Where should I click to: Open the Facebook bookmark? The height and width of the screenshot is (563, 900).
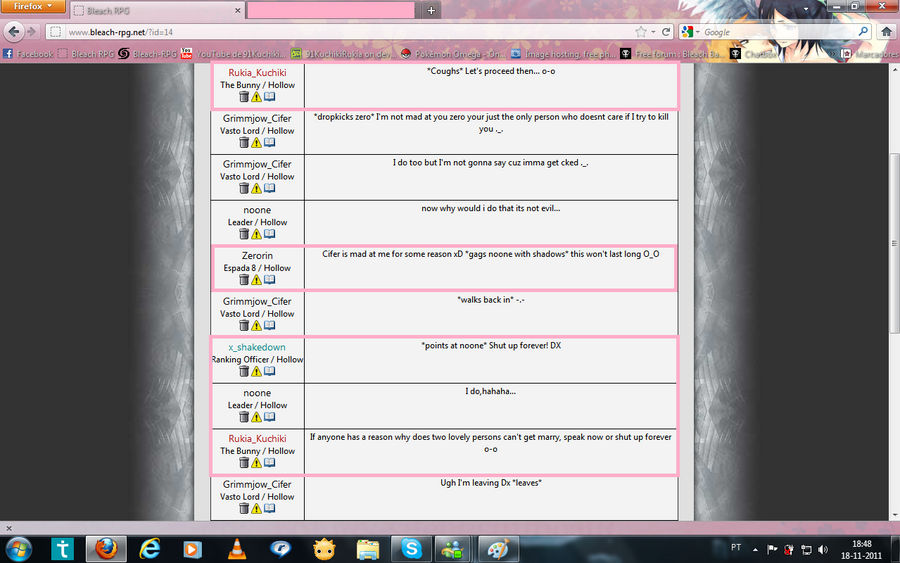click(28, 54)
